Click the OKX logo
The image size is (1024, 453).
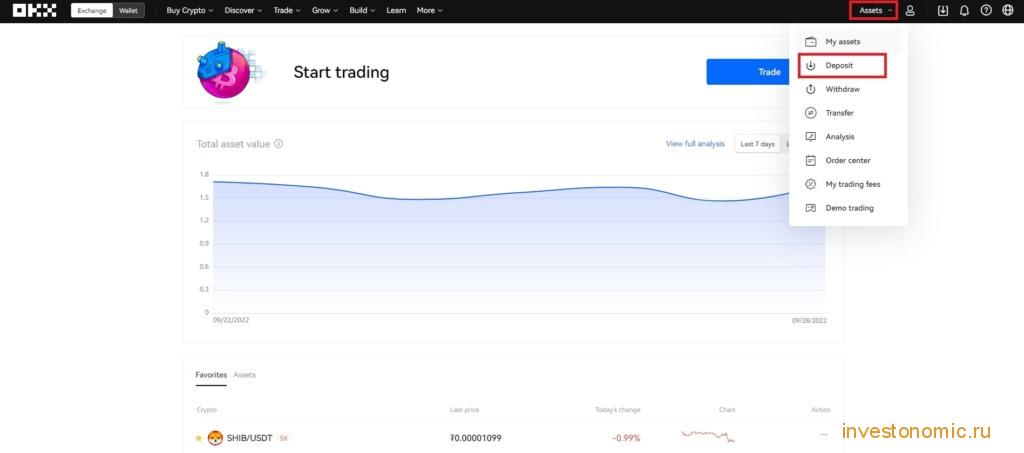[x=35, y=10]
